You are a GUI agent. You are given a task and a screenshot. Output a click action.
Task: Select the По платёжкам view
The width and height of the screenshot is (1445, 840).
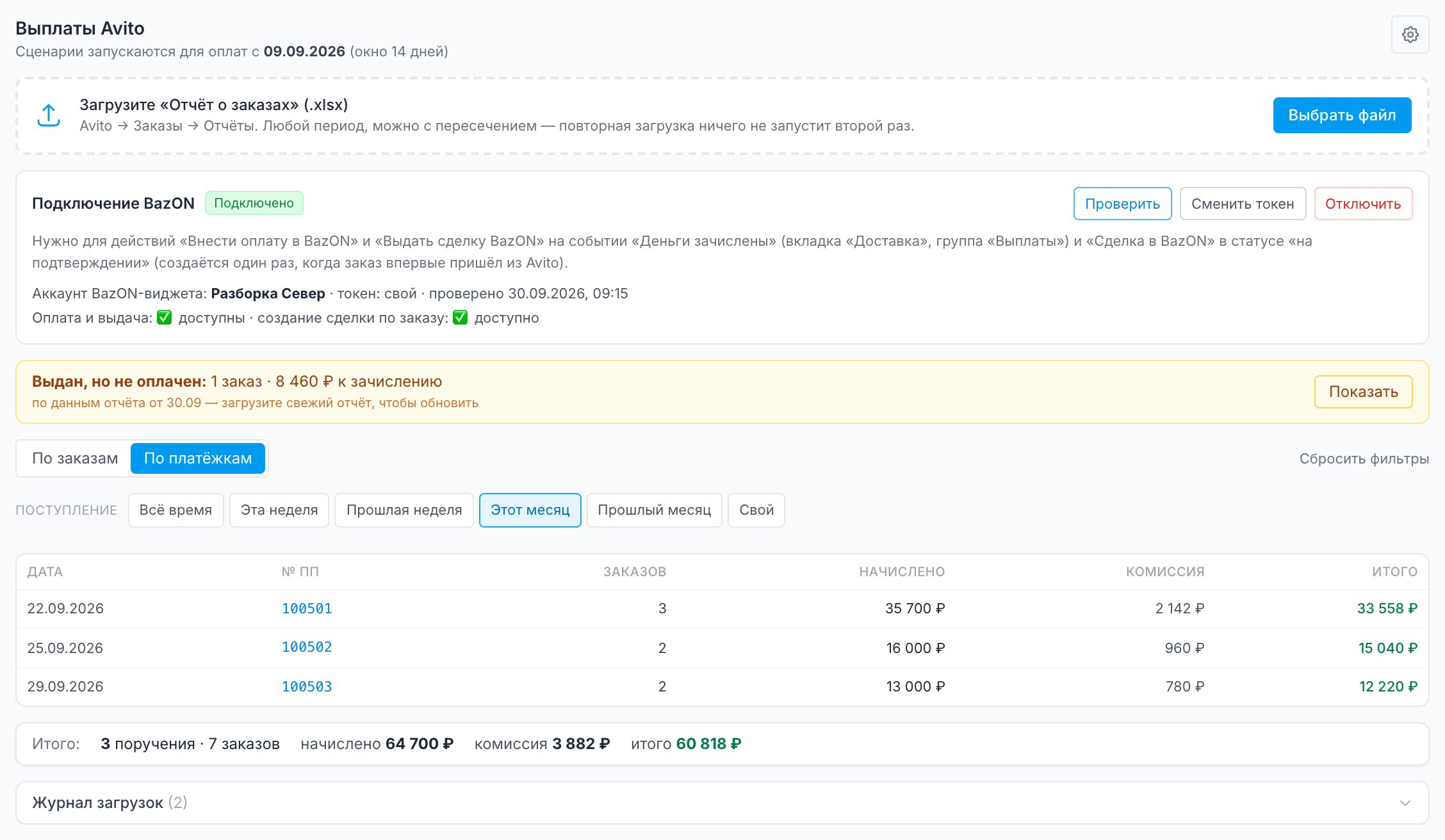click(198, 458)
